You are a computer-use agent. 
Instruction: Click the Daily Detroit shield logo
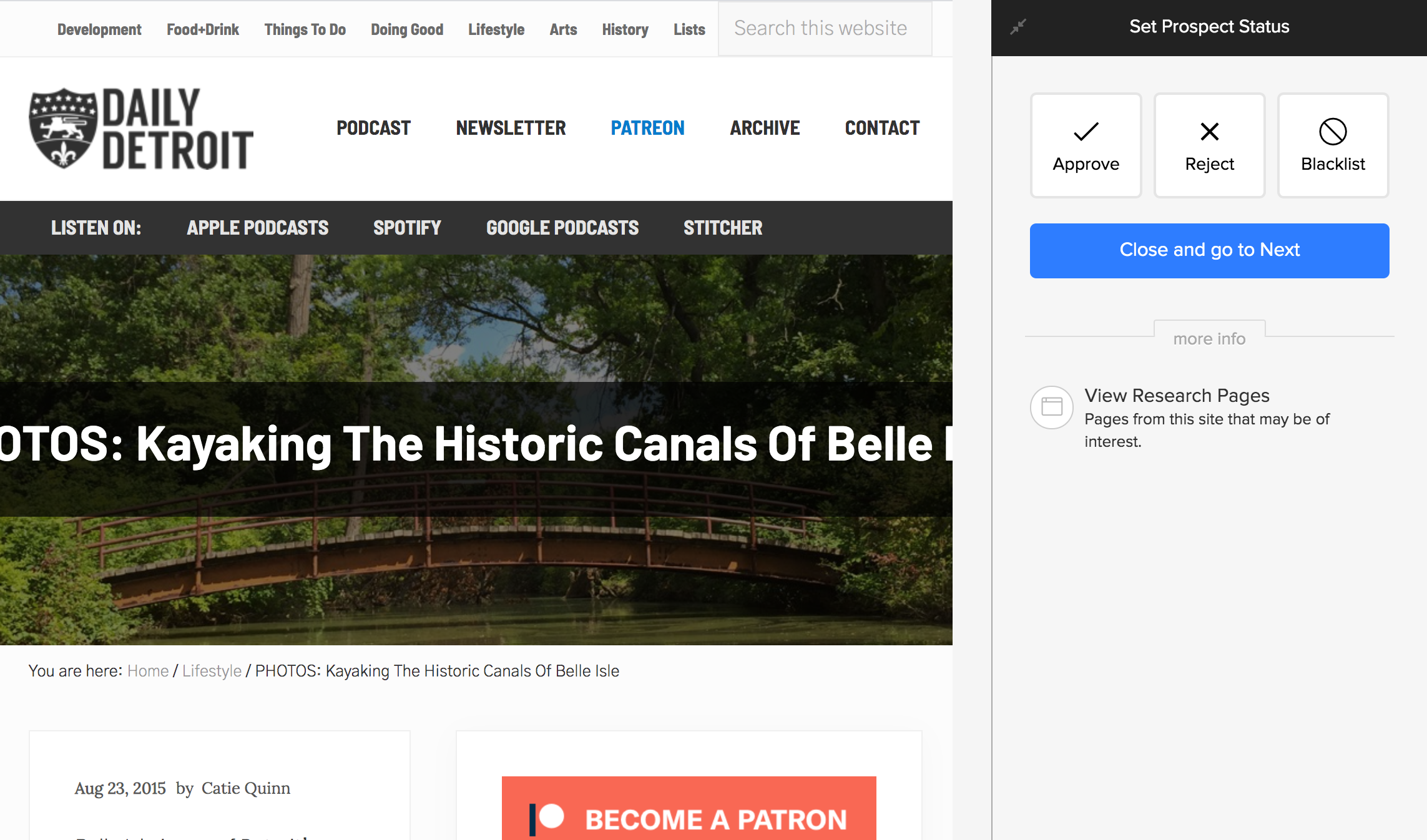pos(63,128)
